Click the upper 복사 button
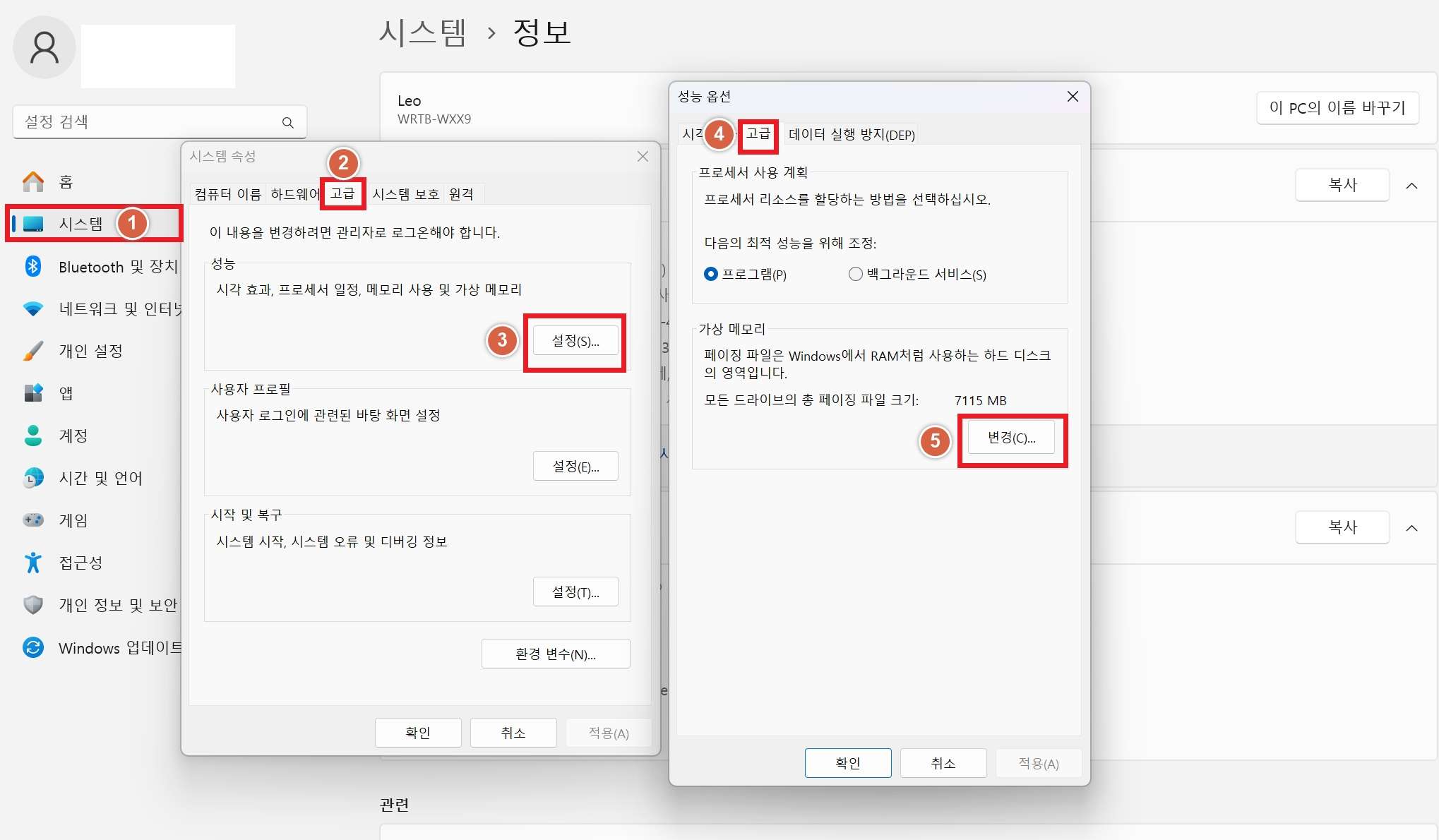 pyautogui.click(x=1342, y=185)
